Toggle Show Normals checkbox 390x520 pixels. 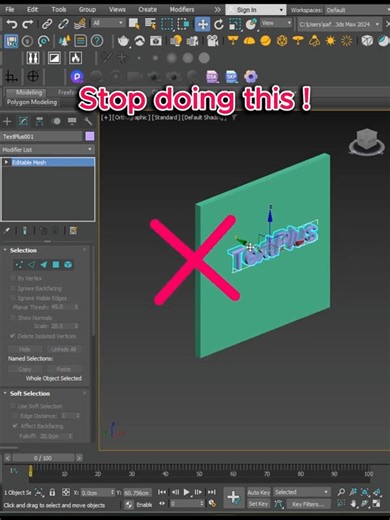point(12,317)
